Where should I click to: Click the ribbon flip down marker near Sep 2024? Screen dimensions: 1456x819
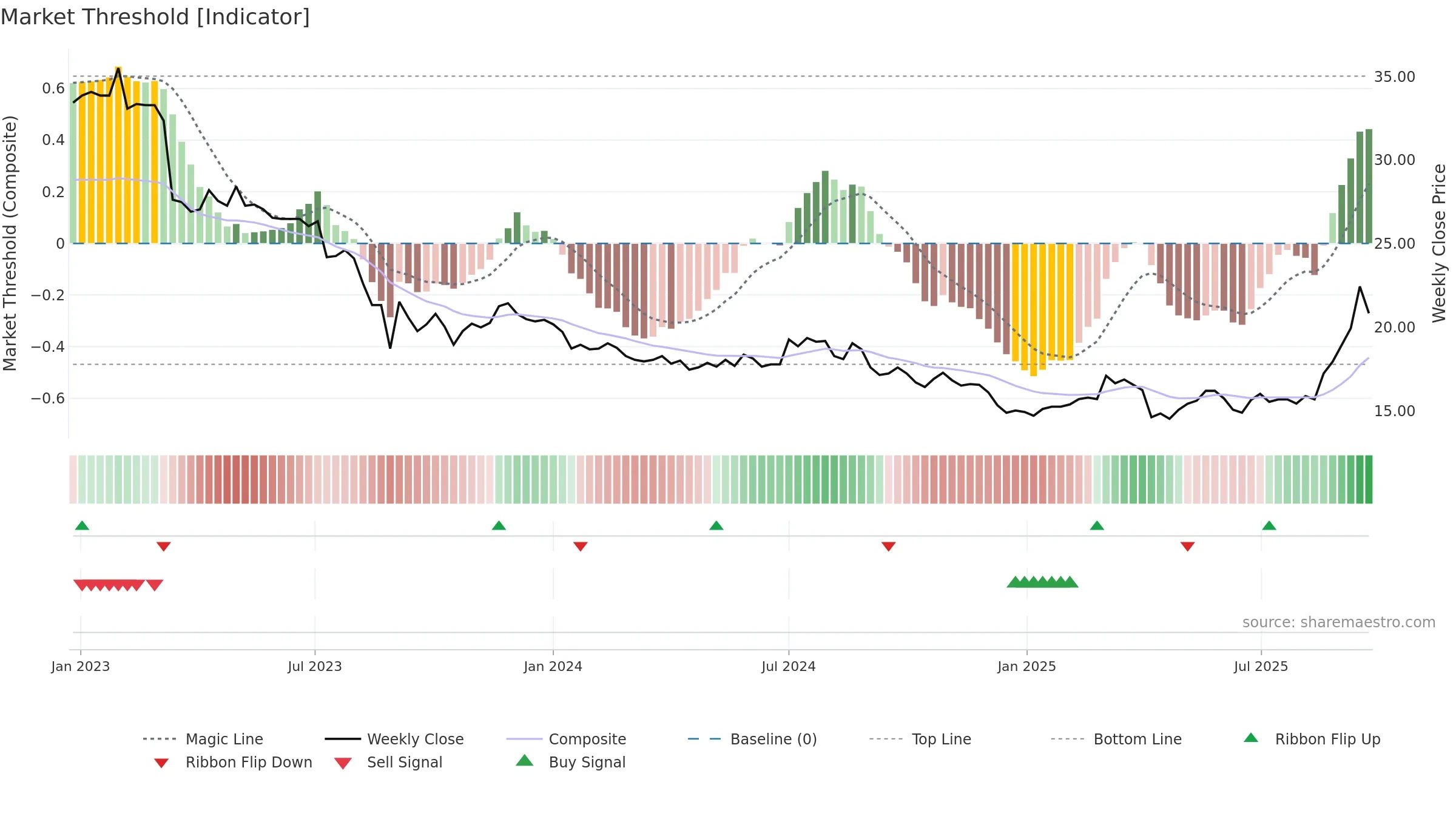point(889,547)
